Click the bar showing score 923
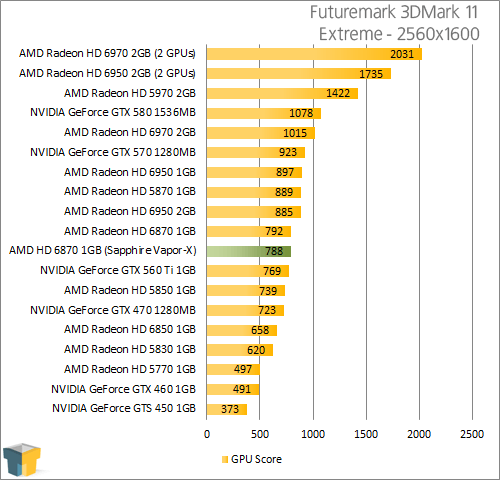The image size is (500, 480). click(256, 153)
